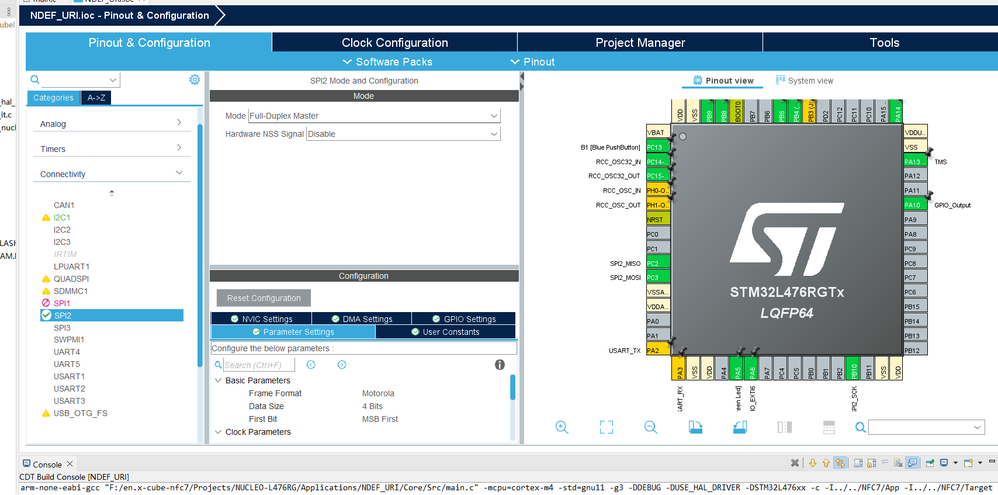Switch to the Tools tab
Viewport: 998px width, 495px height.
[x=884, y=43]
